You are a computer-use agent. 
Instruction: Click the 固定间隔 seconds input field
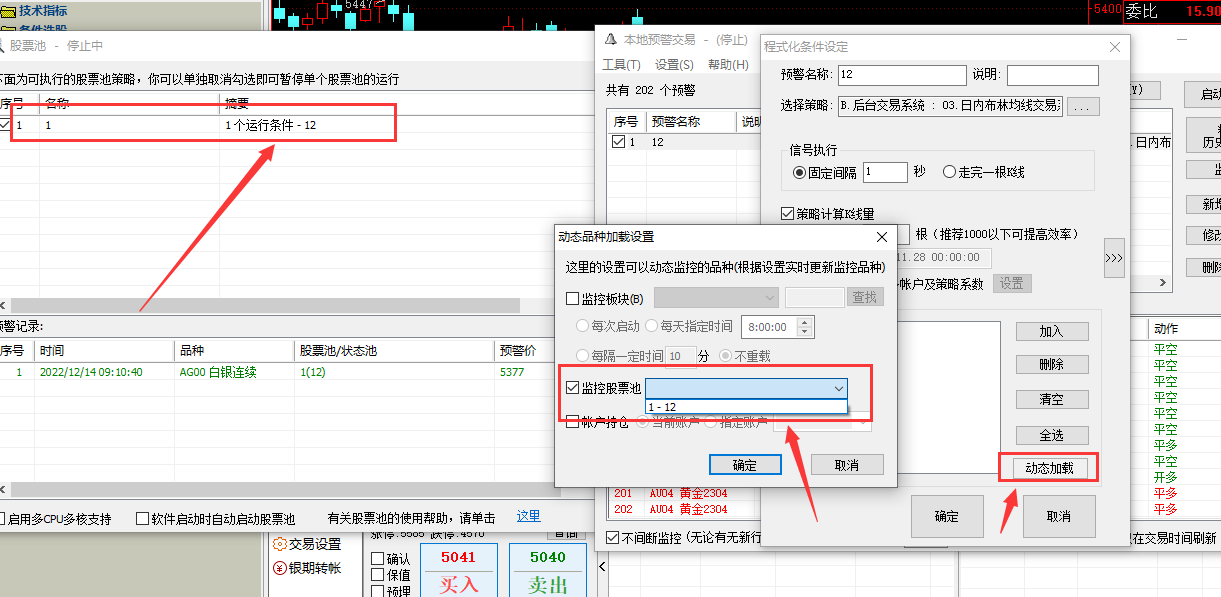[x=885, y=172]
